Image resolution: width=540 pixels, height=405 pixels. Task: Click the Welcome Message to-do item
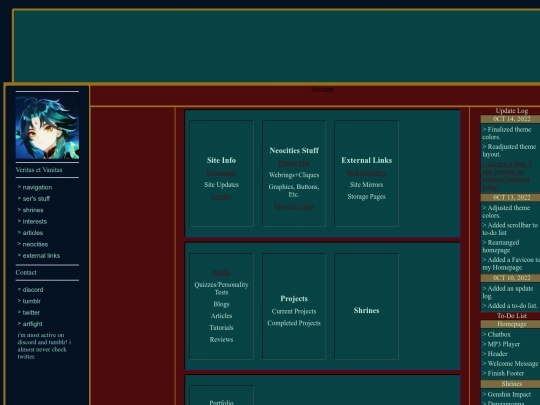click(x=510, y=364)
